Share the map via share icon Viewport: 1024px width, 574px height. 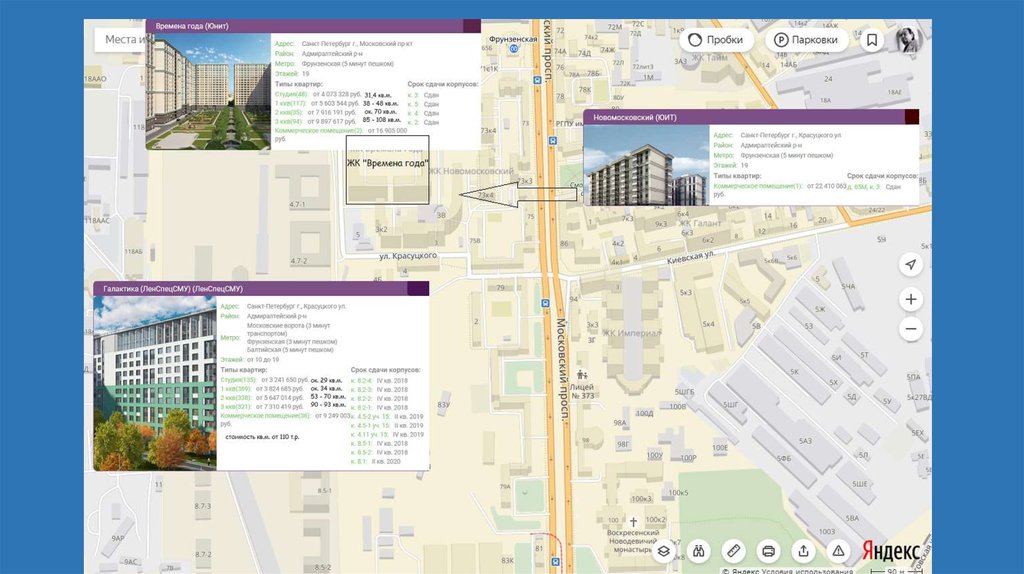coord(803,551)
